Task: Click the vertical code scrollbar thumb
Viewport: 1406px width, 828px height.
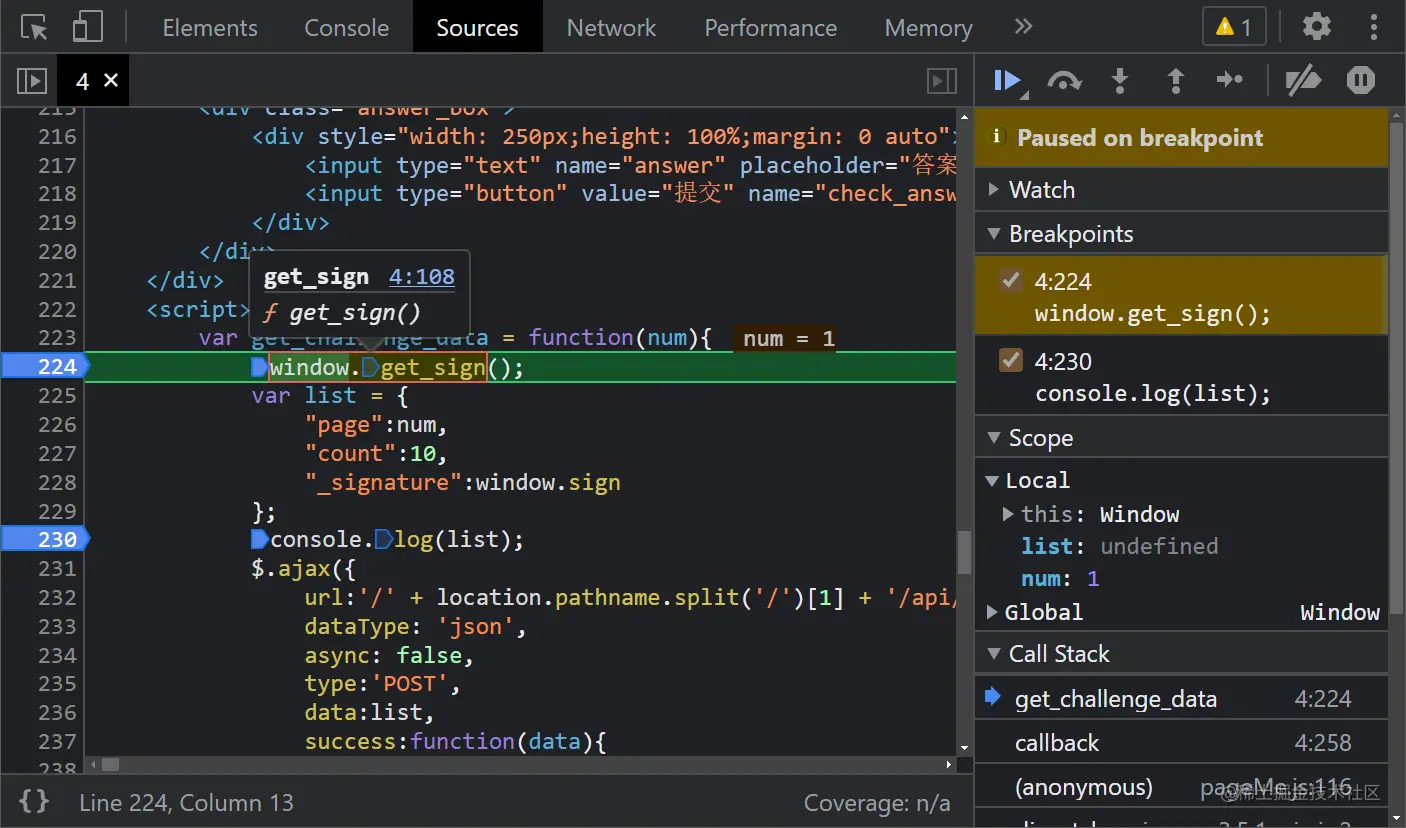Action: pyautogui.click(x=964, y=552)
